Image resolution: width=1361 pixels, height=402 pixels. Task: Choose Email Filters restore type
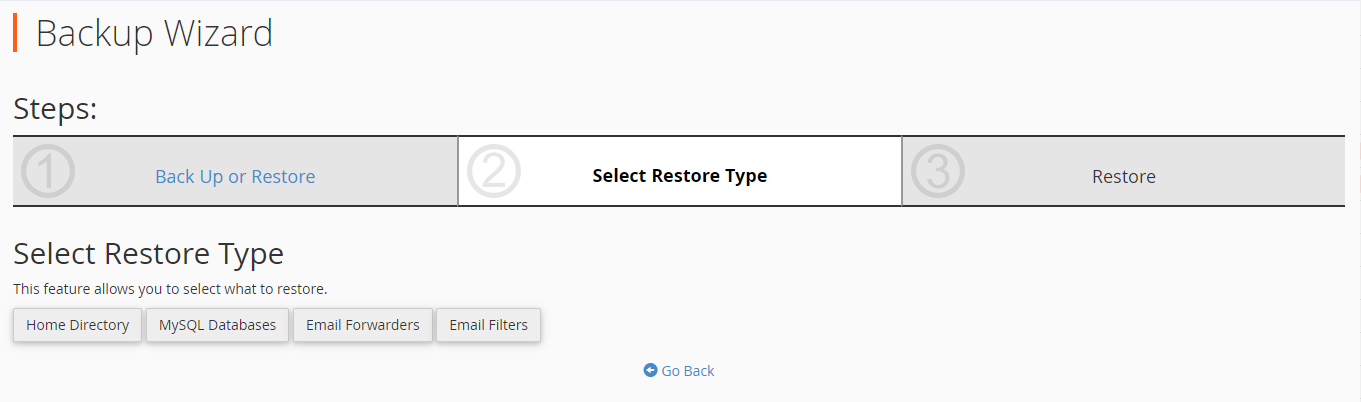pyautogui.click(x=489, y=325)
